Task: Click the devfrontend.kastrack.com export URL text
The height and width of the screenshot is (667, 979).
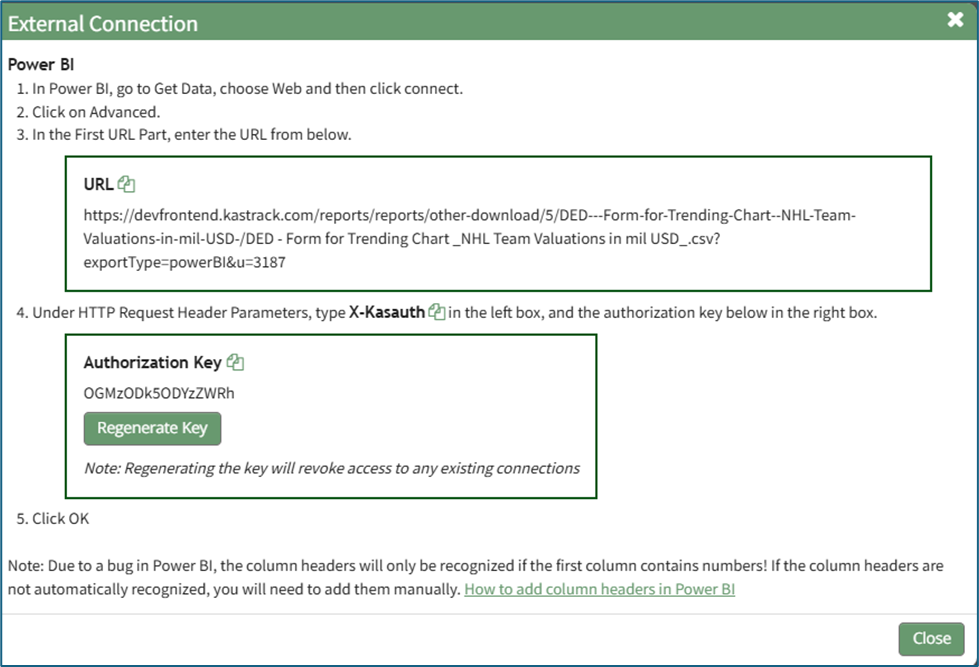Action: [x=470, y=237]
